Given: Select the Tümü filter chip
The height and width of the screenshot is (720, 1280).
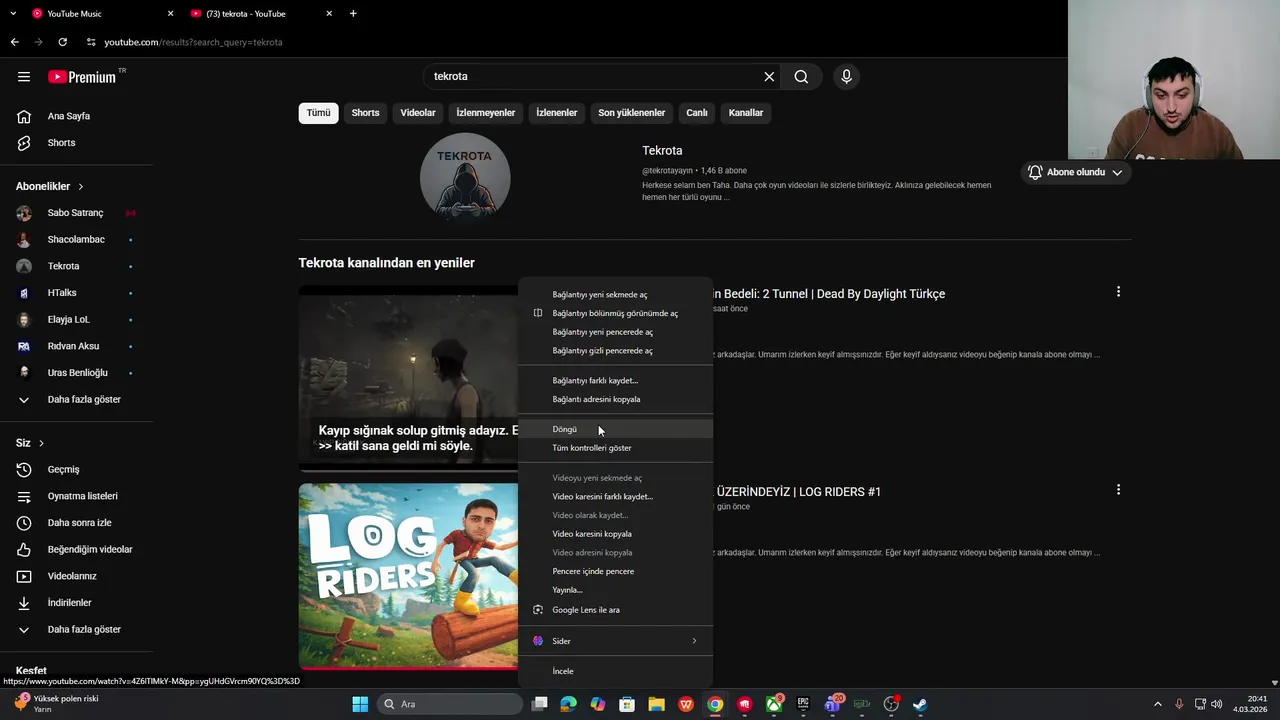Looking at the screenshot, I should [318, 113].
